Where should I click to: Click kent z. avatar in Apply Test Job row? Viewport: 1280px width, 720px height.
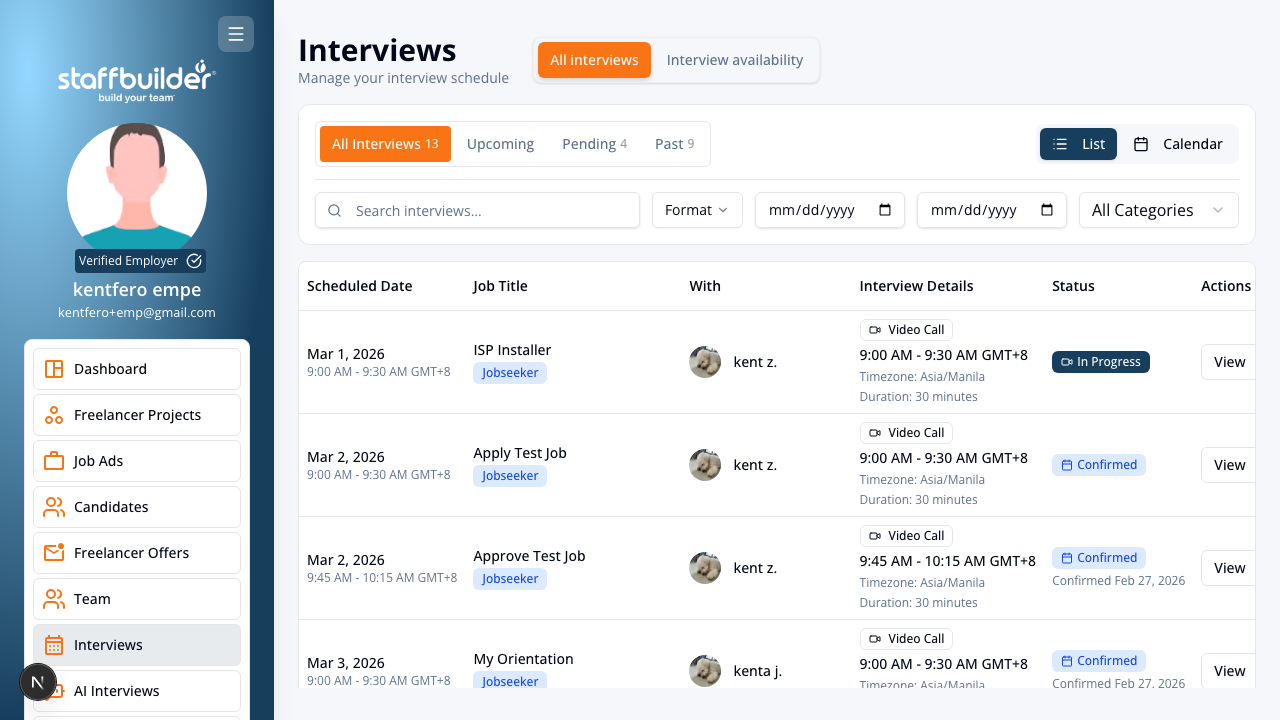point(705,465)
